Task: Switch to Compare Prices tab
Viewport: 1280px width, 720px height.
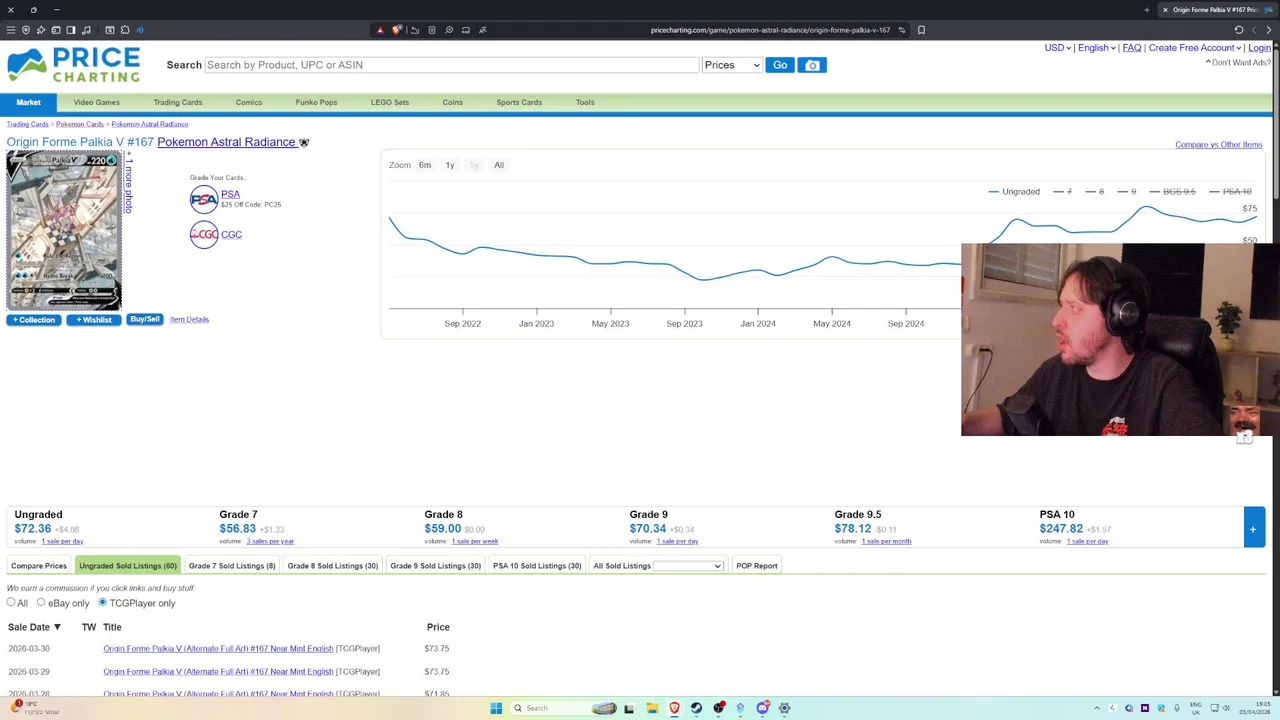Action: [x=39, y=566]
